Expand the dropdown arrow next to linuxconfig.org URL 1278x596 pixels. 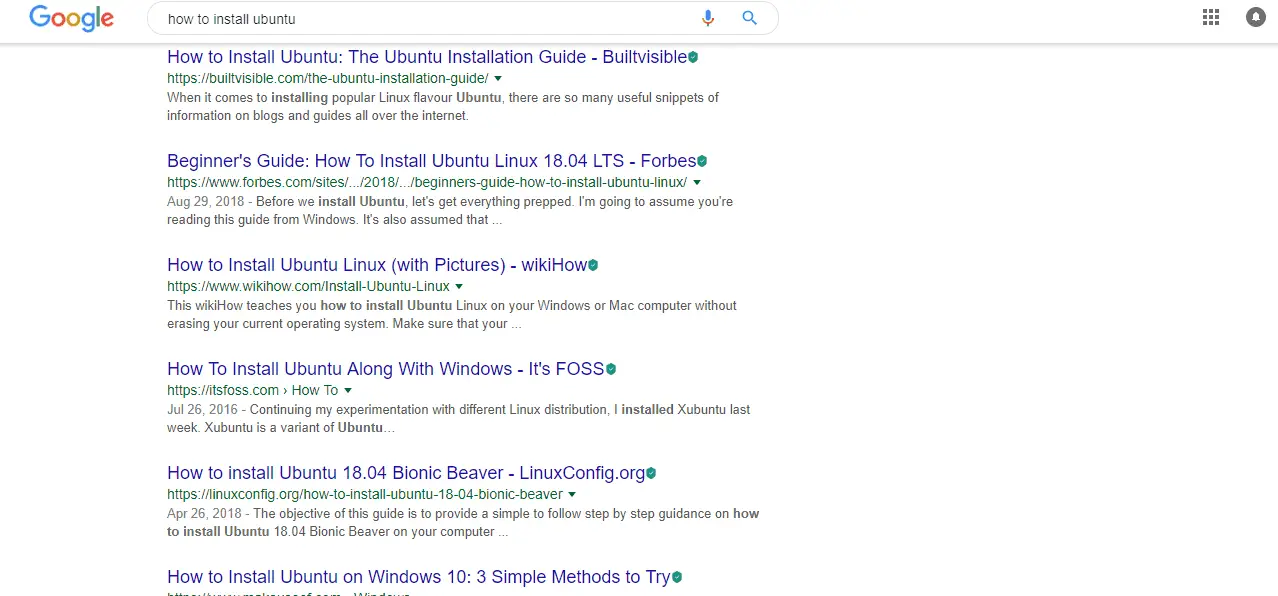572,494
